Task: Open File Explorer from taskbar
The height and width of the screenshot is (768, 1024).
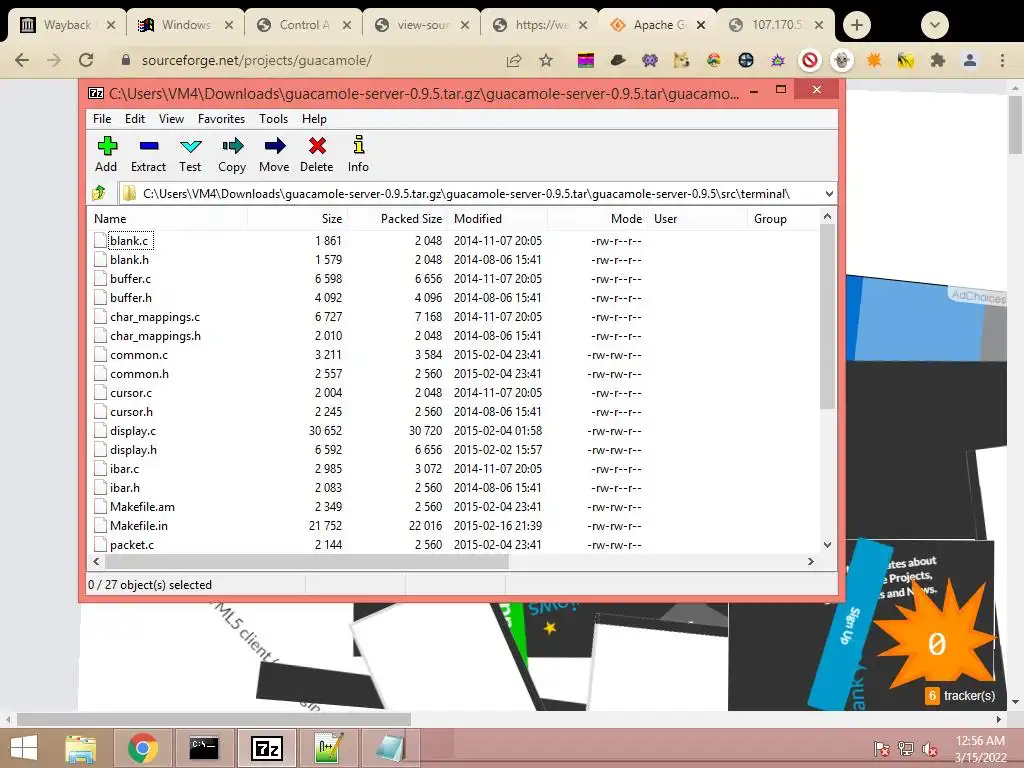Action: (x=81, y=748)
